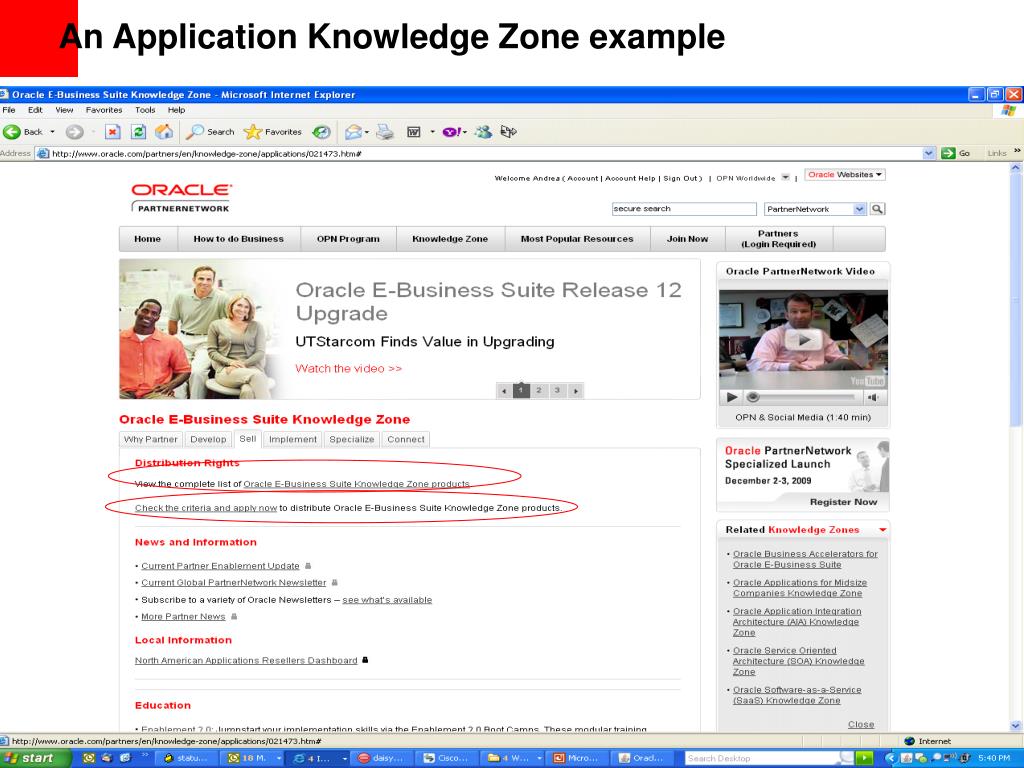Open History clock icon in toolbar
The image size is (1024, 768).
(321, 132)
